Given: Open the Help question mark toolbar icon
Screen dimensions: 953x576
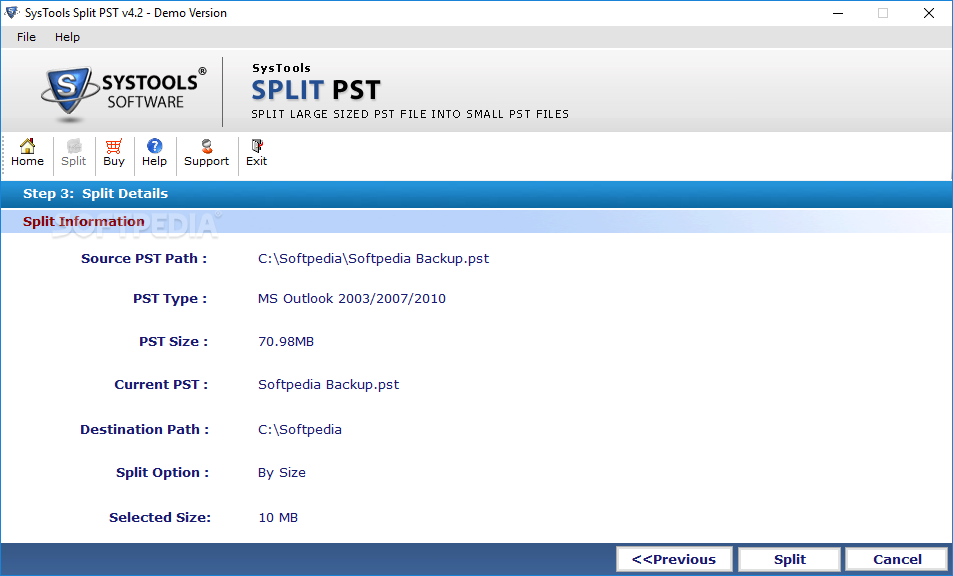Looking at the screenshot, I should pyautogui.click(x=154, y=153).
